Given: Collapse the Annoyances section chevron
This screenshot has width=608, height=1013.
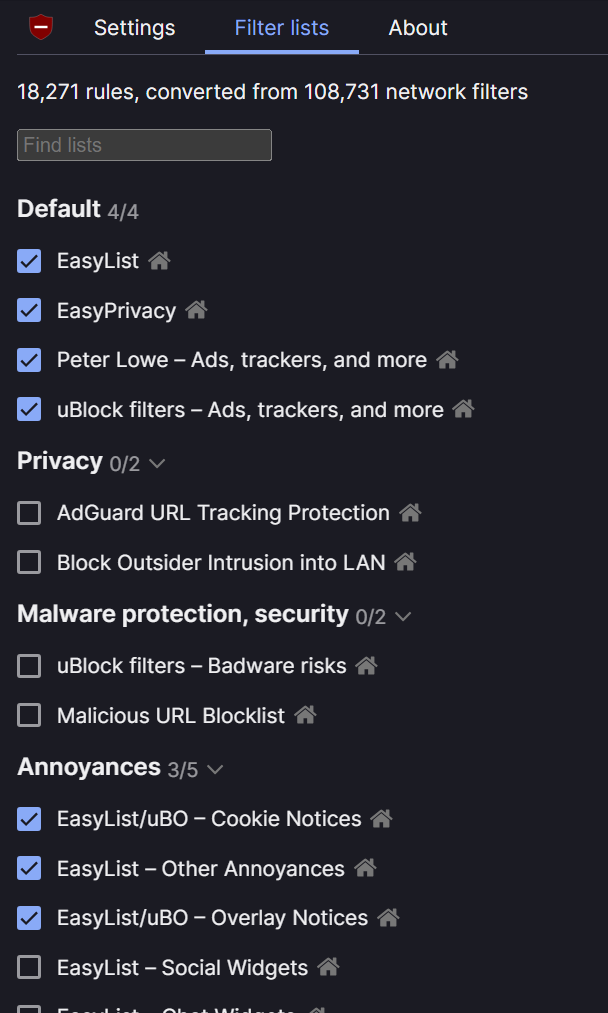Looking at the screenshot, I should (215, 769).
